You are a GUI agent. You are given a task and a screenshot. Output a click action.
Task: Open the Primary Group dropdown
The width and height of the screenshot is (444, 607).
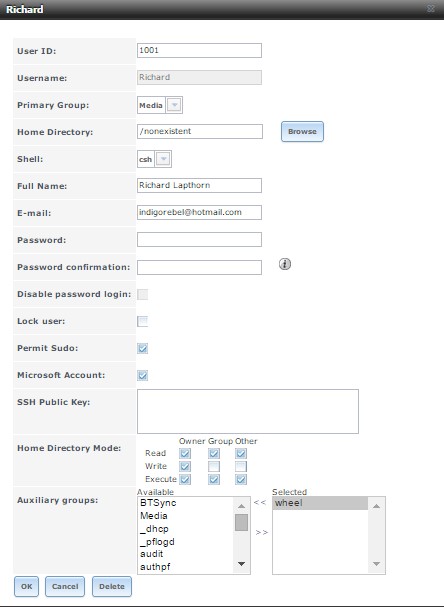174,105
